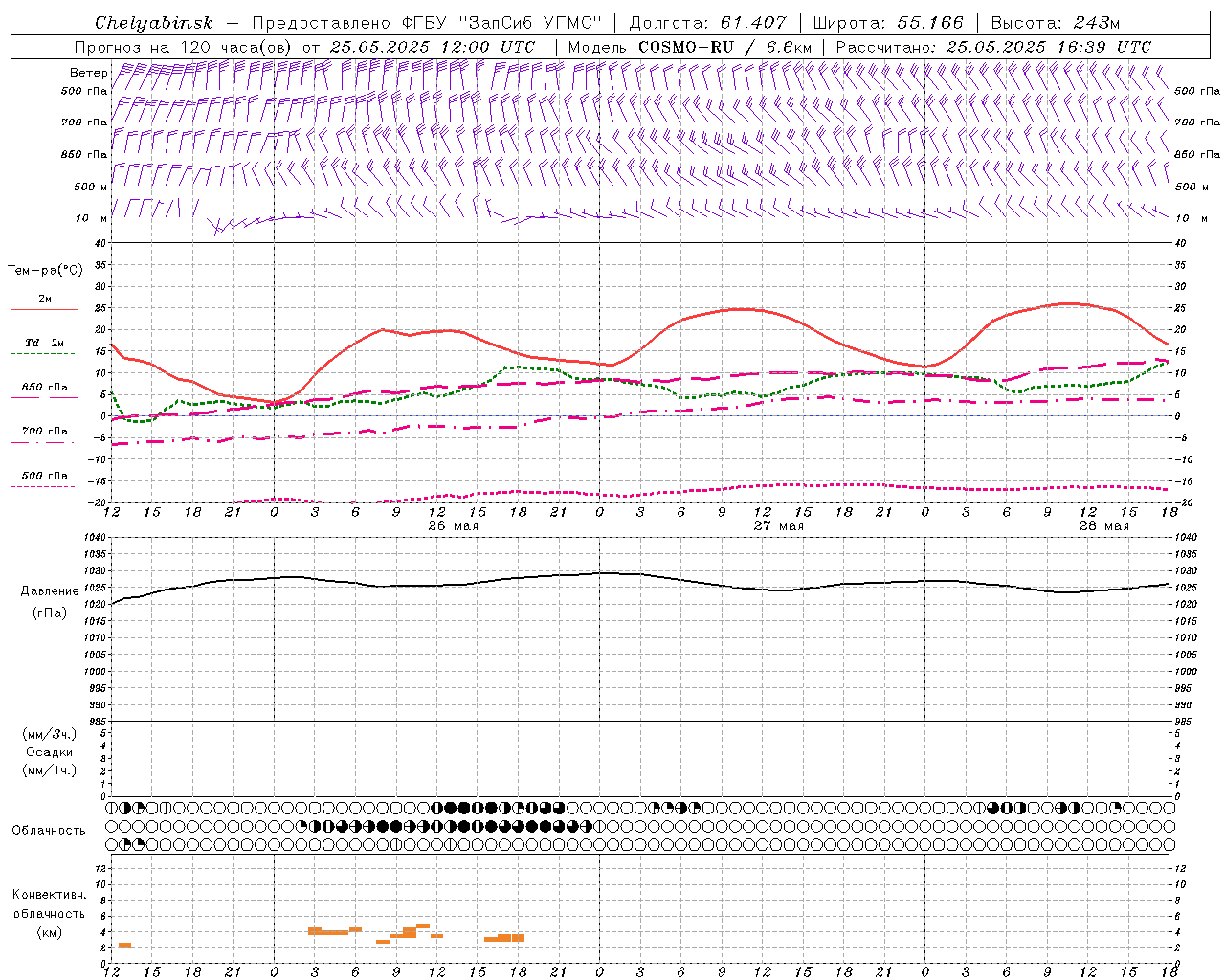Click the Осадки precipitation label
This screenshot has width=1225, height=980.
tap(50, 752)
